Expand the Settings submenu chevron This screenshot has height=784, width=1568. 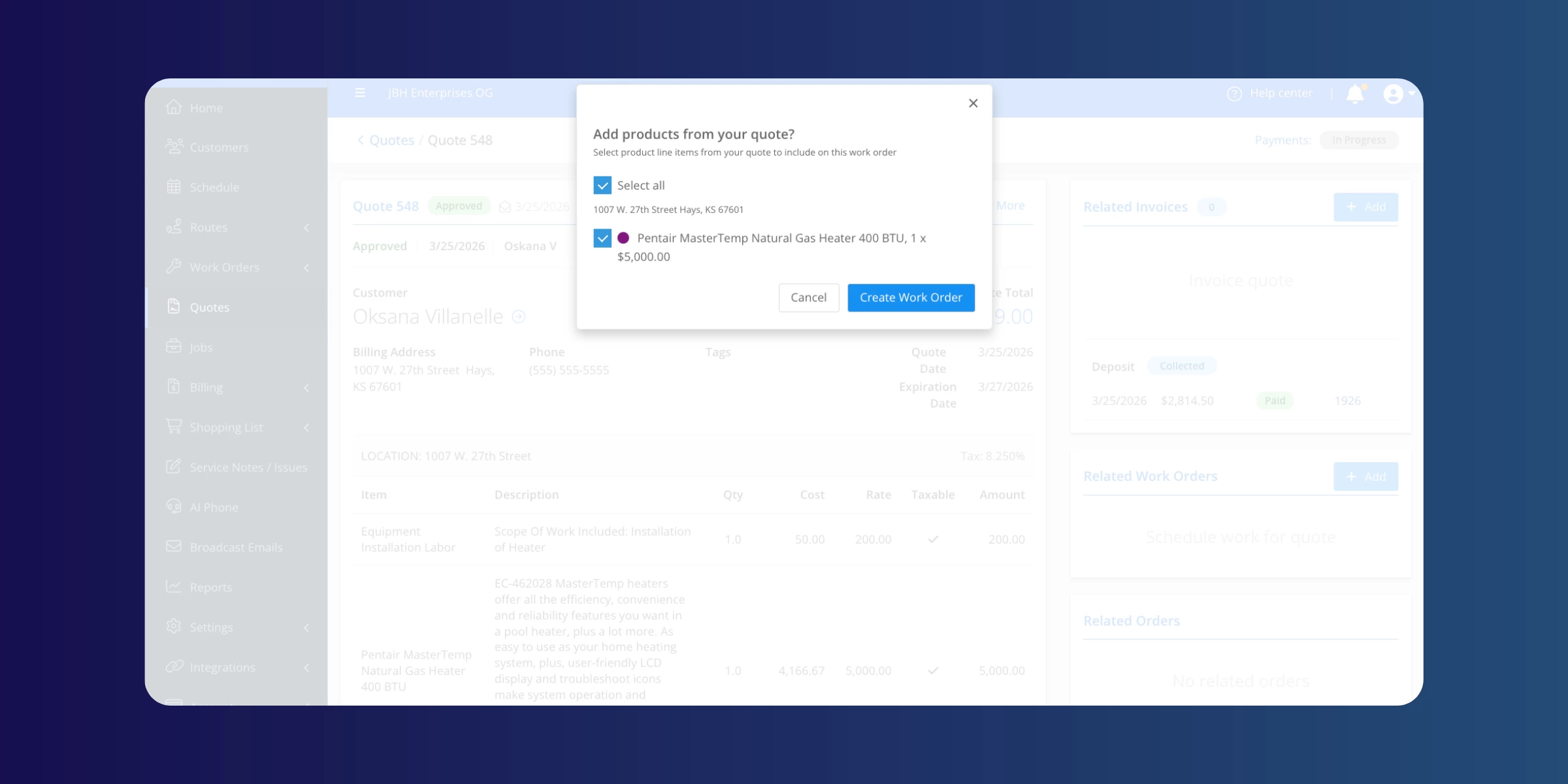306,627
